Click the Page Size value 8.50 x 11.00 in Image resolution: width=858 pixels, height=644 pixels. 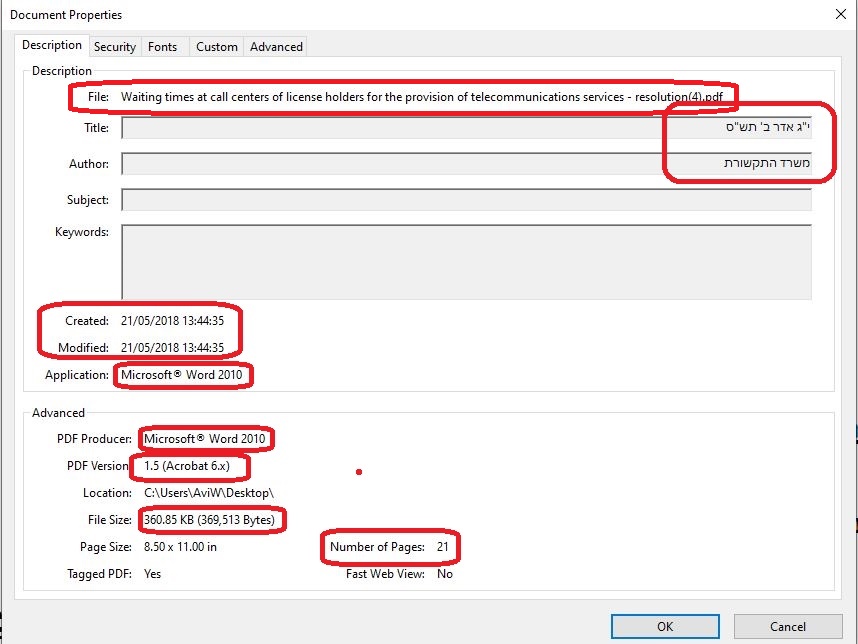tap(180, 547)
